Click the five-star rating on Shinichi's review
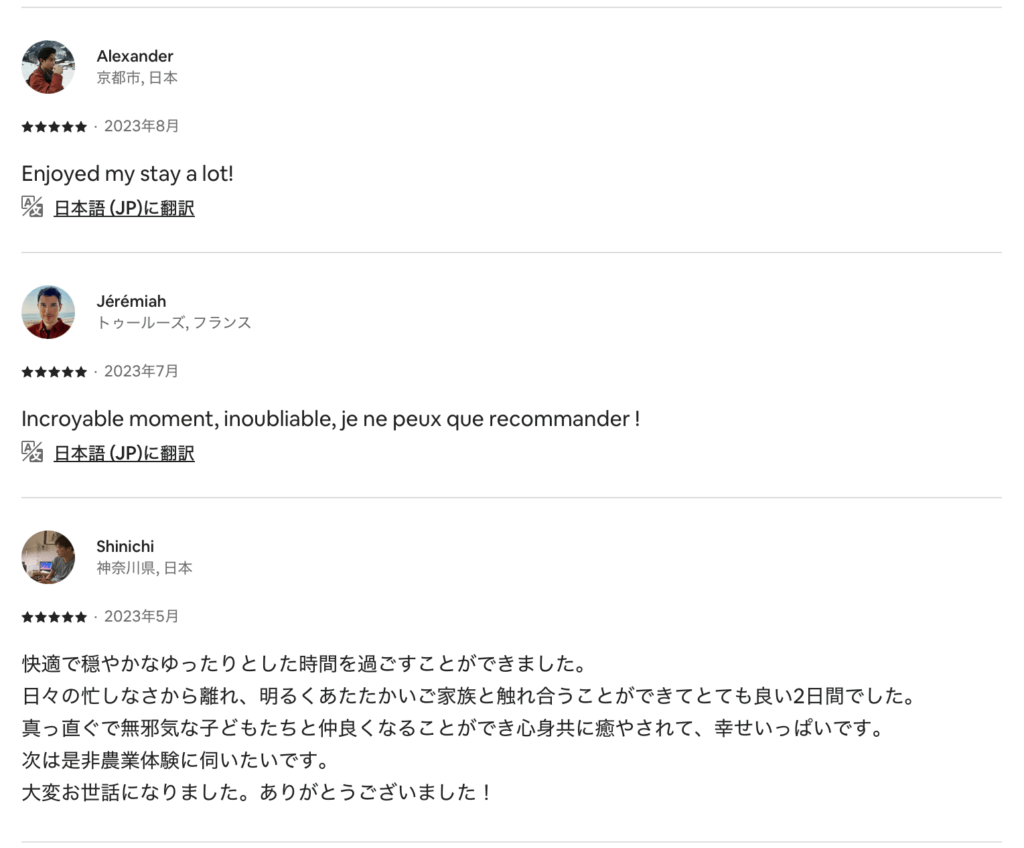1024x848 pixels. (x=54, y=617)
